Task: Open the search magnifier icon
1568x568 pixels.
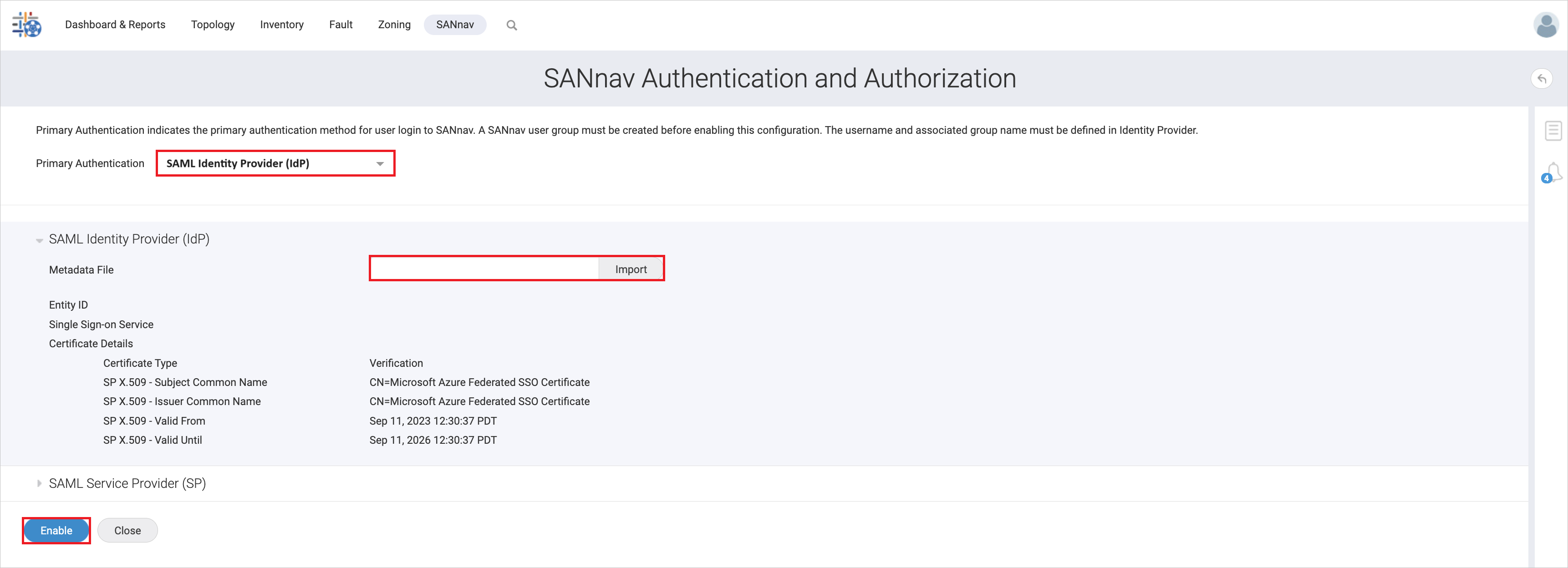Action: (511, 25)
